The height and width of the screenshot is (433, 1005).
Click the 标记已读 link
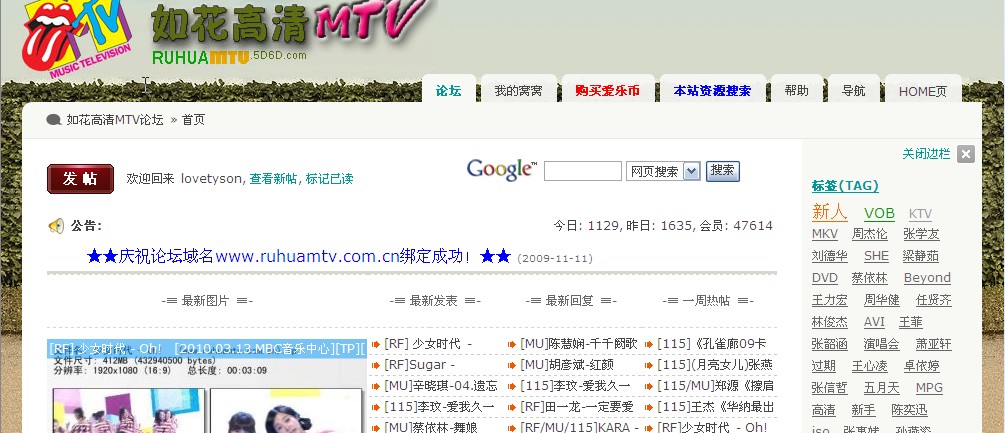coord(329,179)
